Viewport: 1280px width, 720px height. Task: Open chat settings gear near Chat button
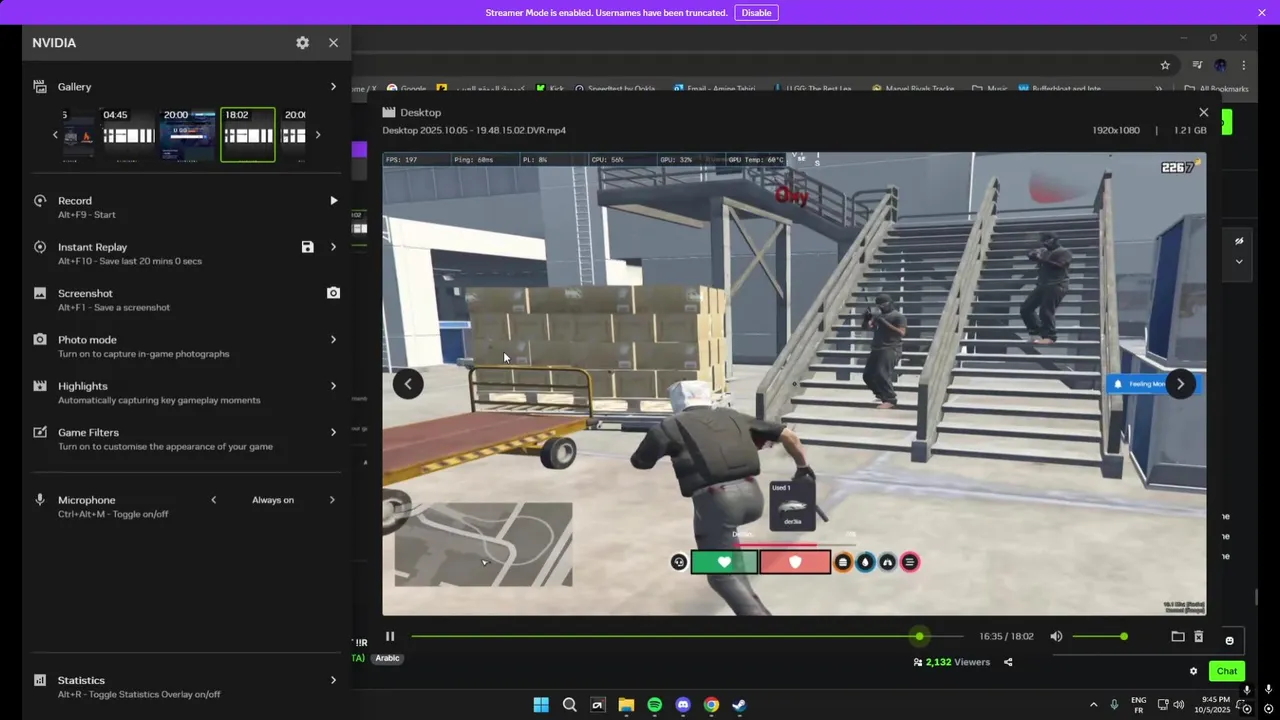point(1193,671)
